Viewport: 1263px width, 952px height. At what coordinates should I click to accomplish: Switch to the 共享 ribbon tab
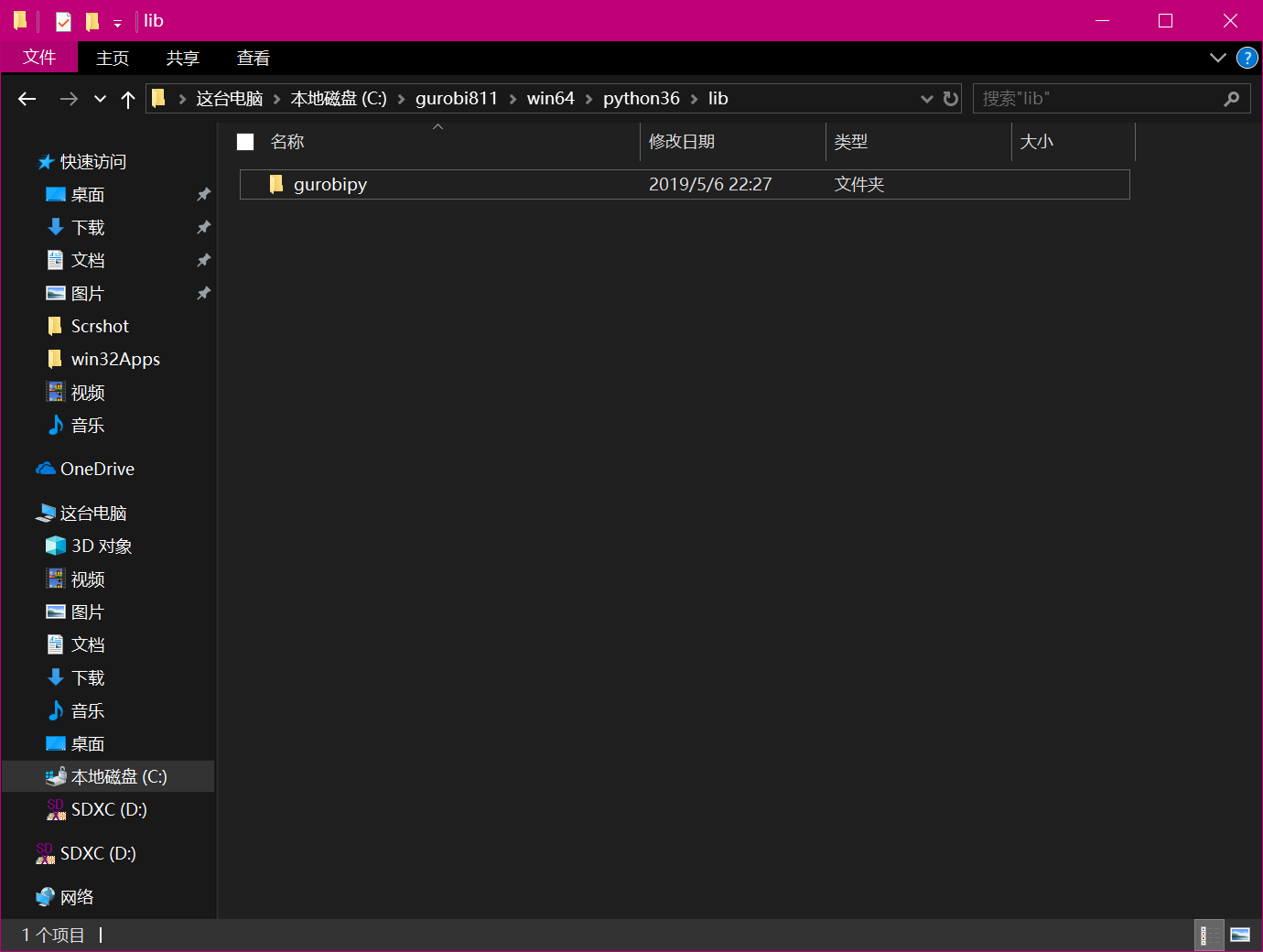(x=183, y=58)
